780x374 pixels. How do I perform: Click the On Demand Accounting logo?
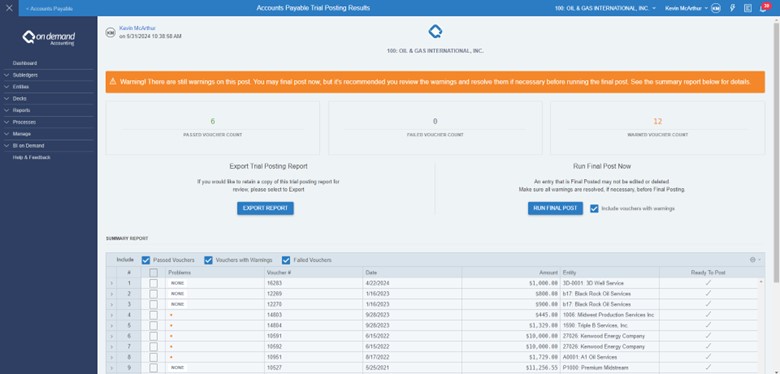[x=48, y=37]
